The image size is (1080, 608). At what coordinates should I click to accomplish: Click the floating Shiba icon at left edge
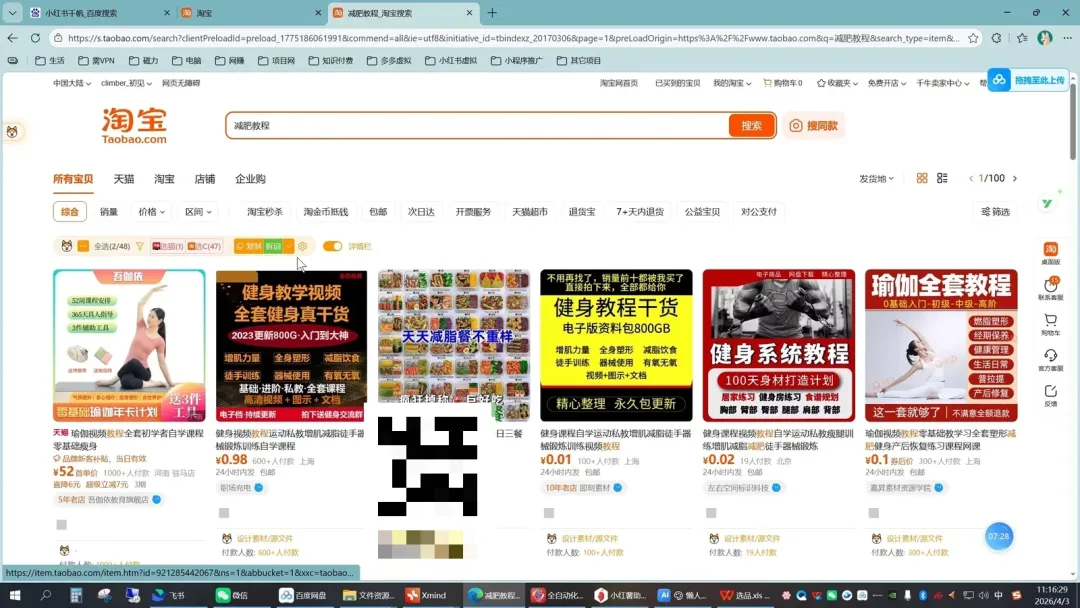point(12,132)
